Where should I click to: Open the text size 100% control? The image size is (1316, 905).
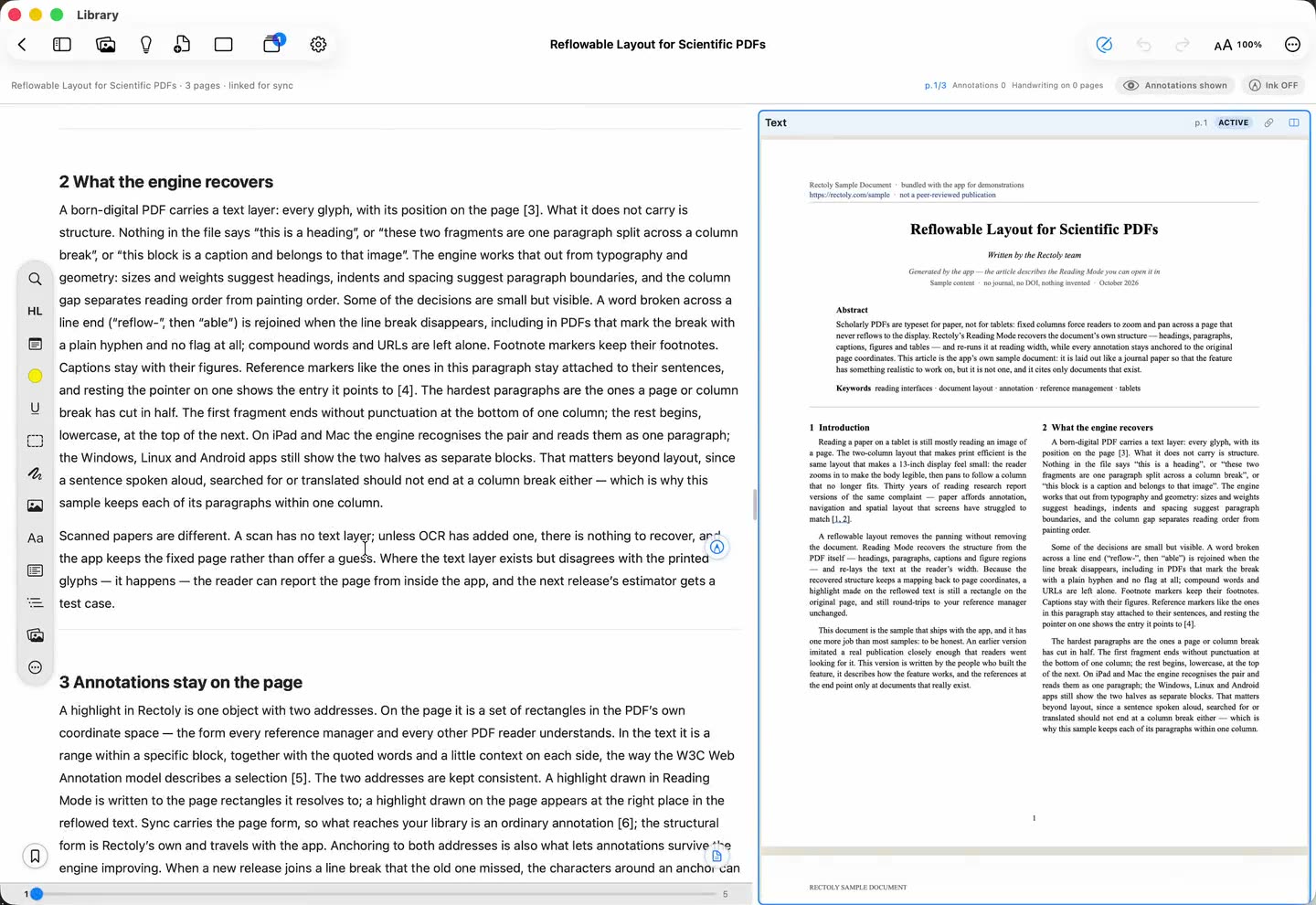coord(1237,45)
